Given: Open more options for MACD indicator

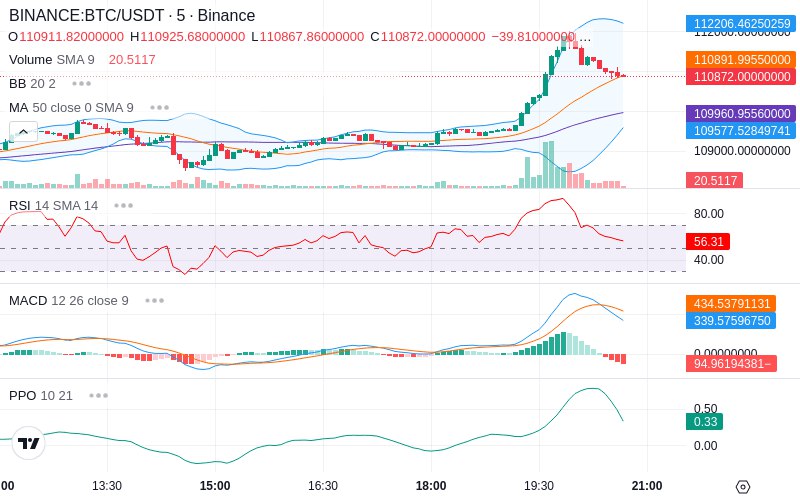Looking at the screenshot, I should (155, 301).
